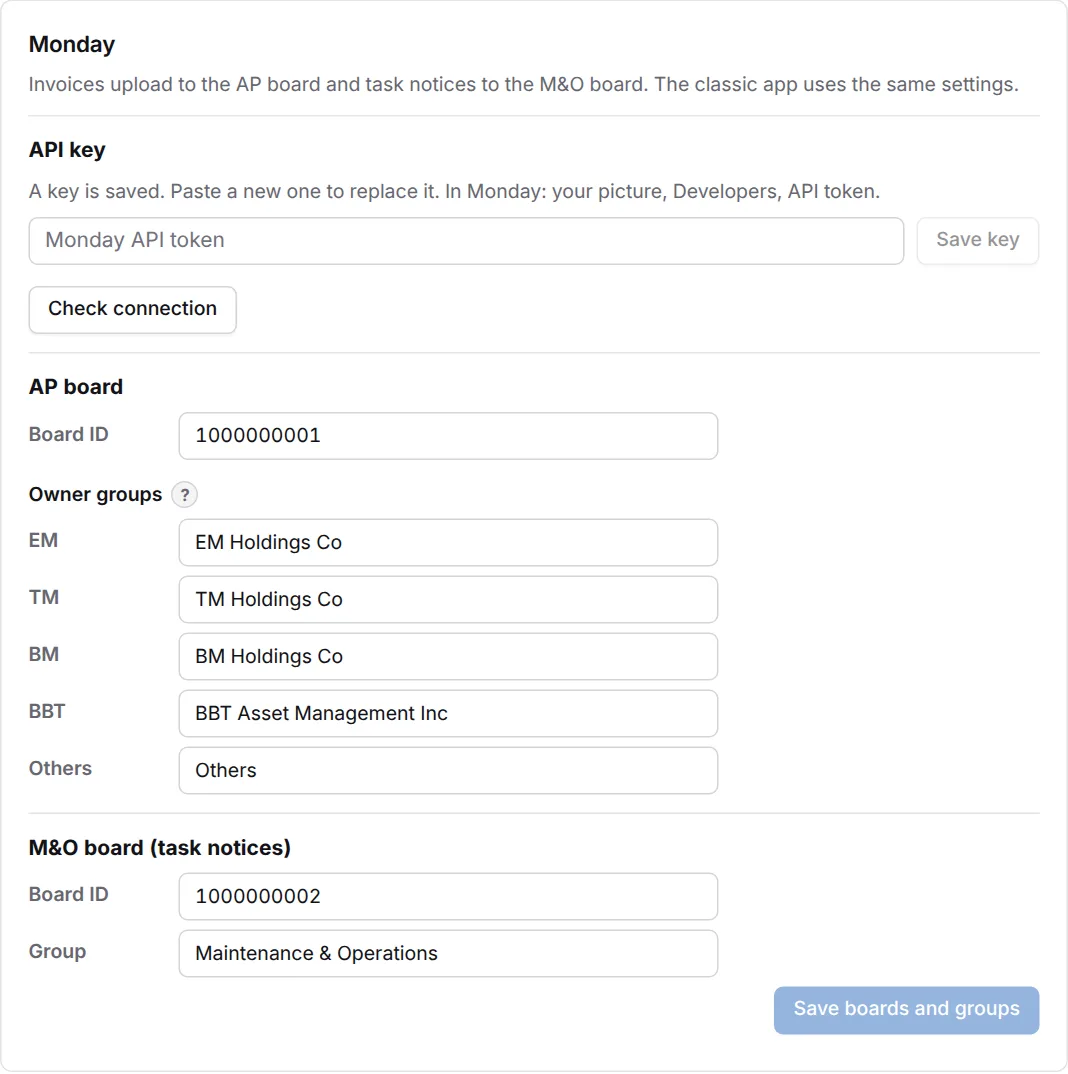Click the Group label under M&O board
The image size is (1068, 1074).
58,951
